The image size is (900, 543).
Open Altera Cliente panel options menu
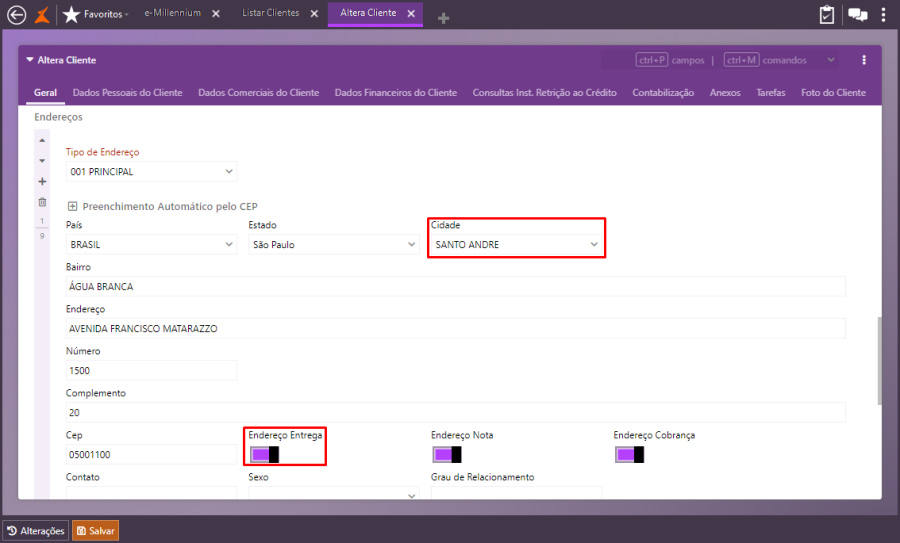tap(864, 60)
